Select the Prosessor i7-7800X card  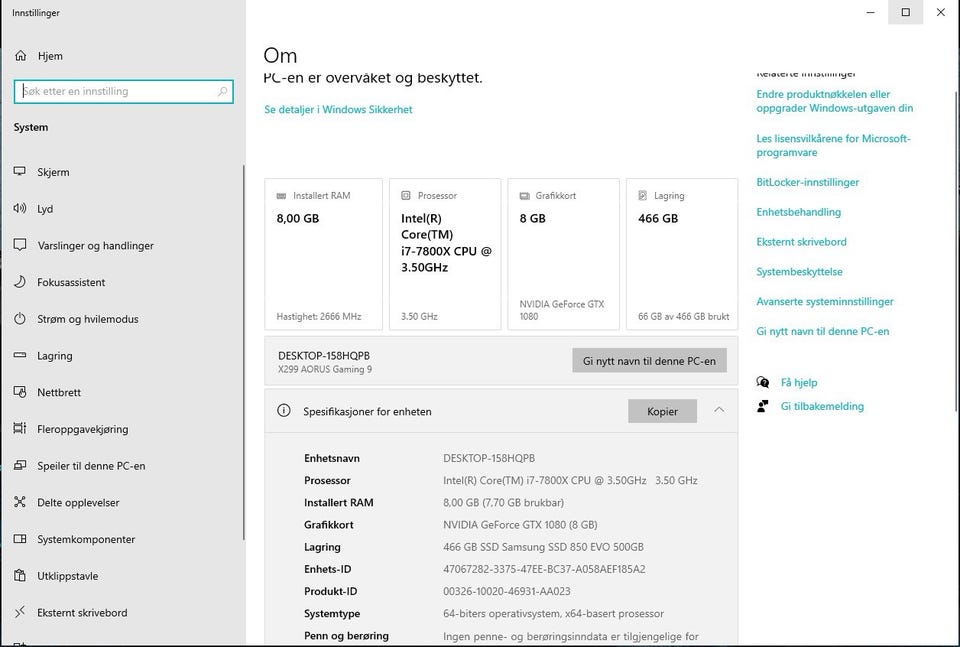(x=445, y=254)
